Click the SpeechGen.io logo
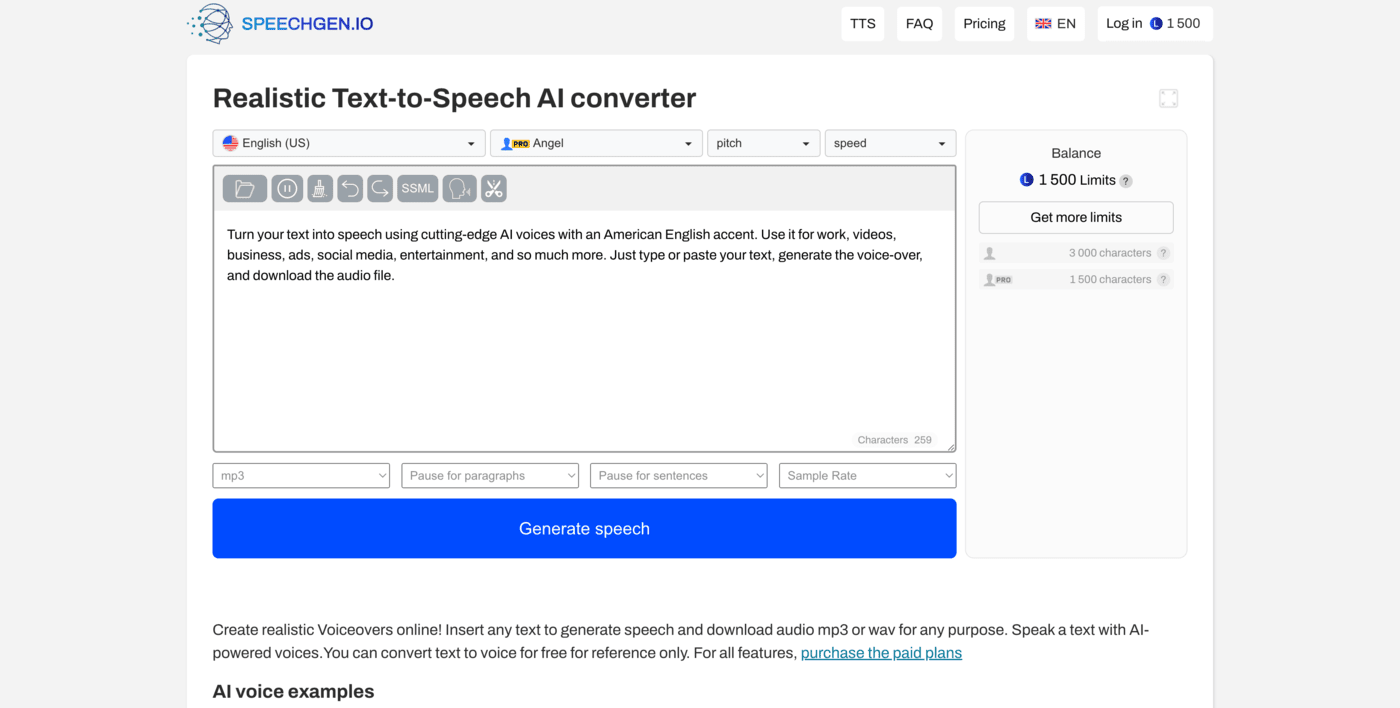This screenshot has width=1400, height=708. [280, 24]
